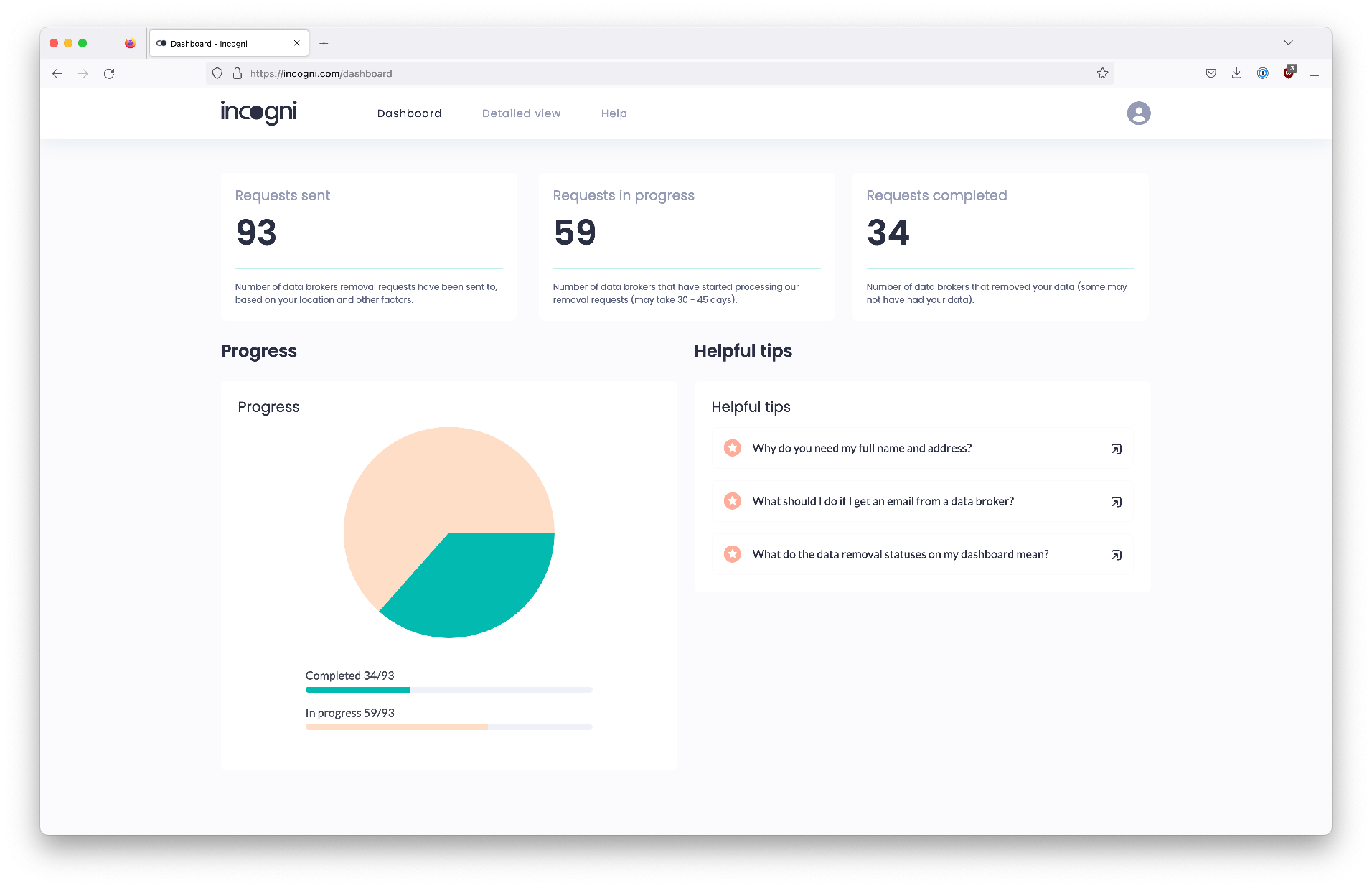The height and width of the screenshot is (888, 1372).
Task: Bookmark the page with the star icon
Action: [1101, 73]
